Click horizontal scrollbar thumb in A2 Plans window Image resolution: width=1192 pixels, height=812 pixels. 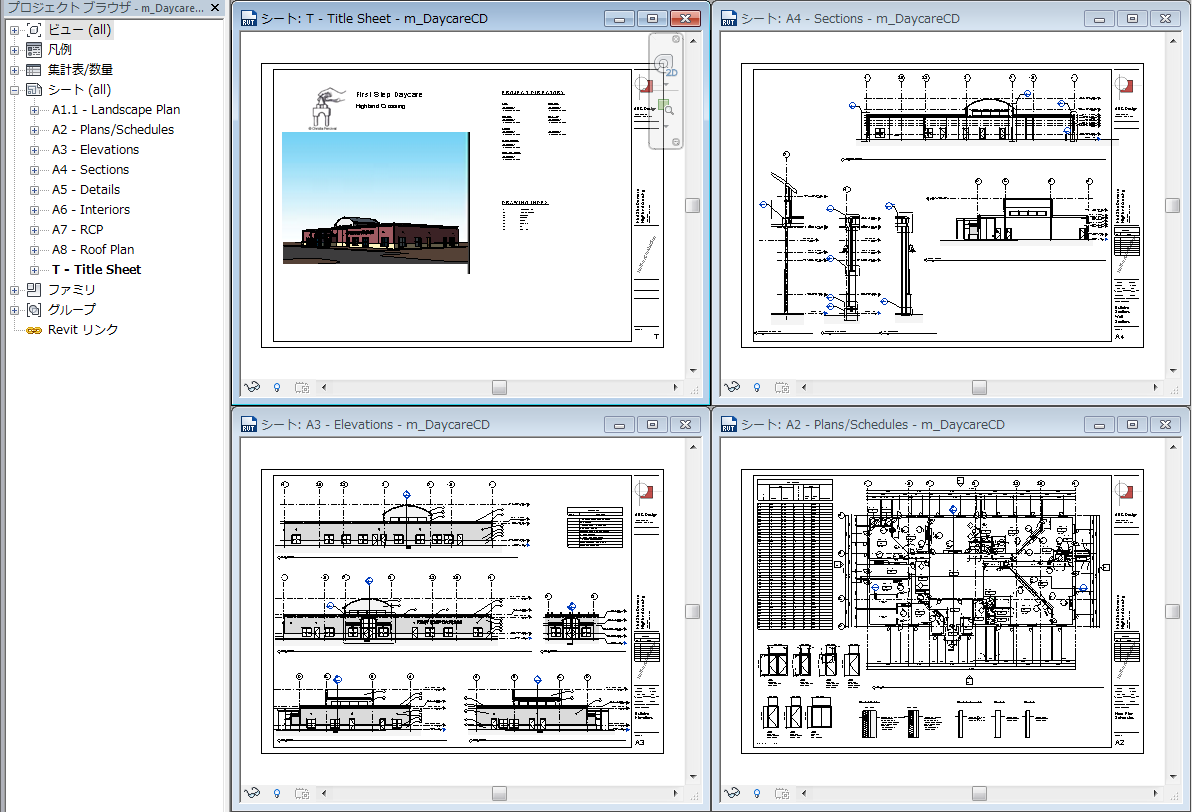tap(979, 794)
